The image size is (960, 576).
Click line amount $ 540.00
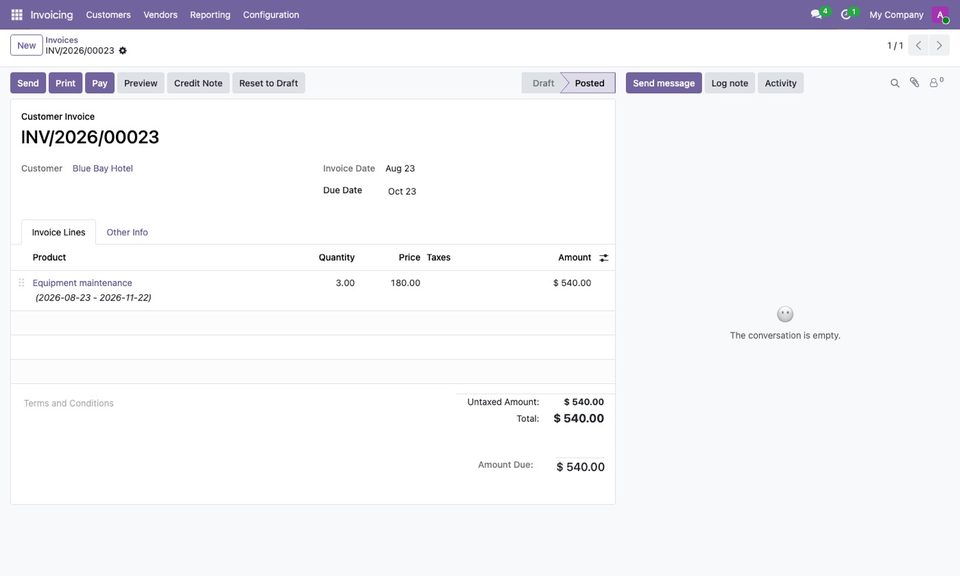pos(572,283)
